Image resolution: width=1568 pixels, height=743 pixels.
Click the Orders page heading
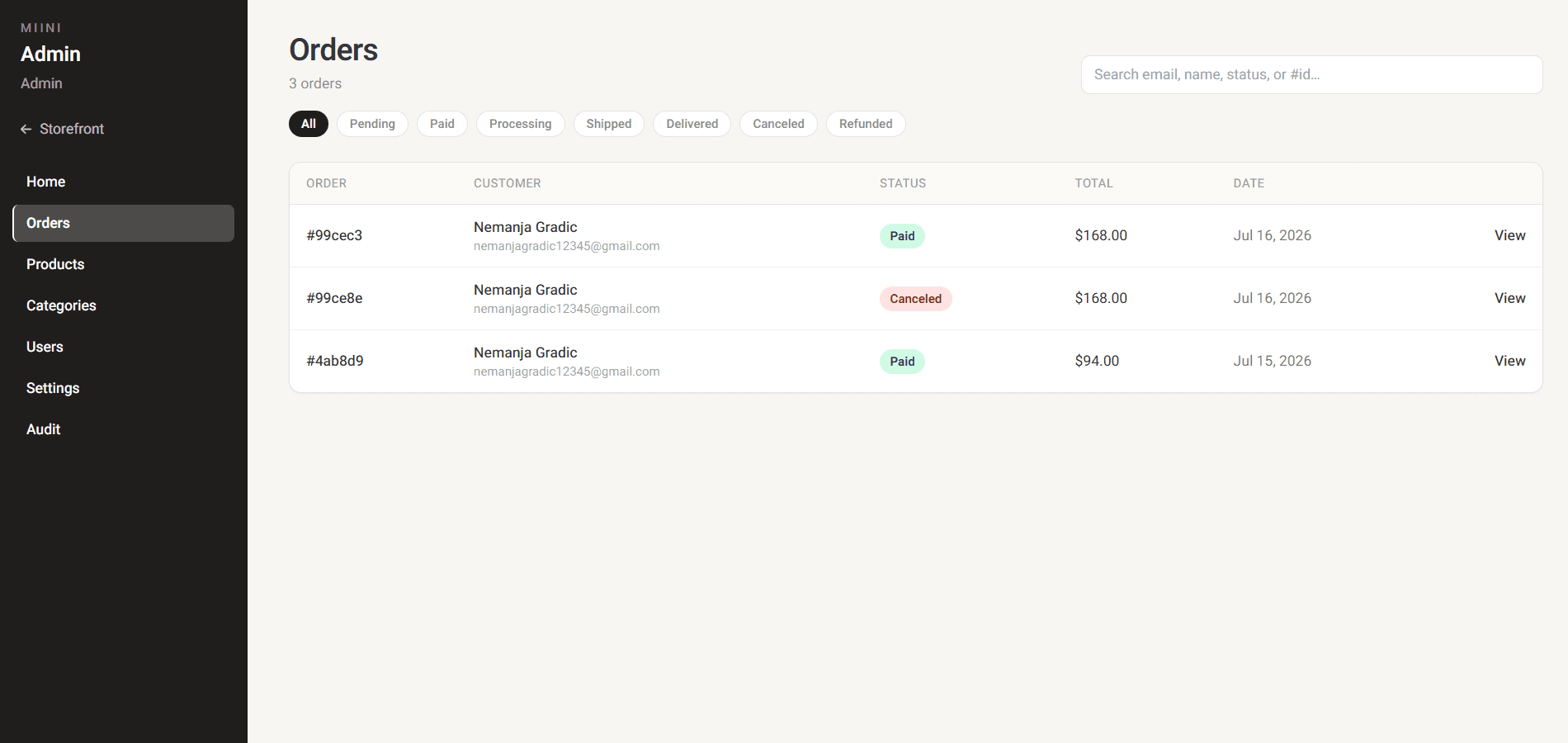pos(333,50)
